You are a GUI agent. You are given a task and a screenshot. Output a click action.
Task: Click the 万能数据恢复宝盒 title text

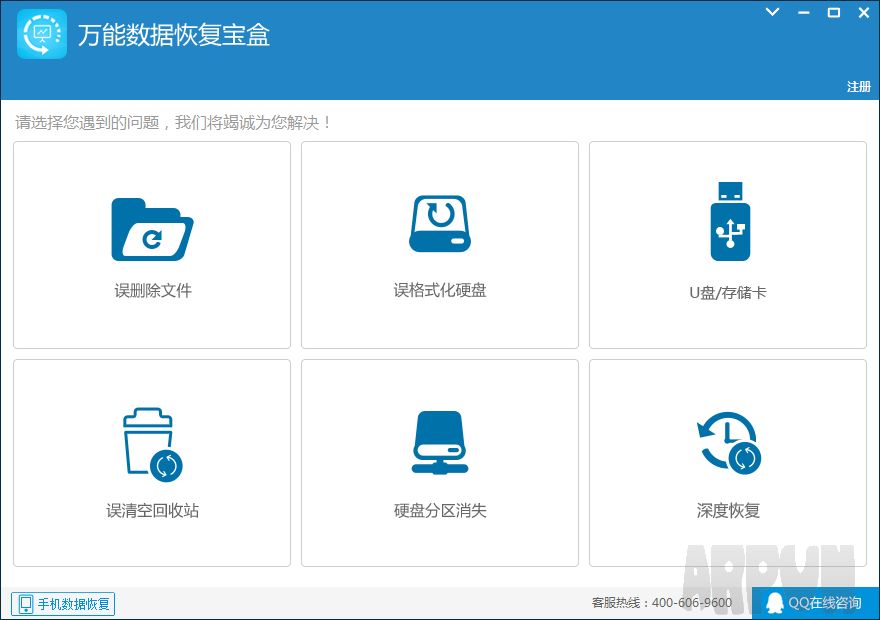(x=174, y=35)
